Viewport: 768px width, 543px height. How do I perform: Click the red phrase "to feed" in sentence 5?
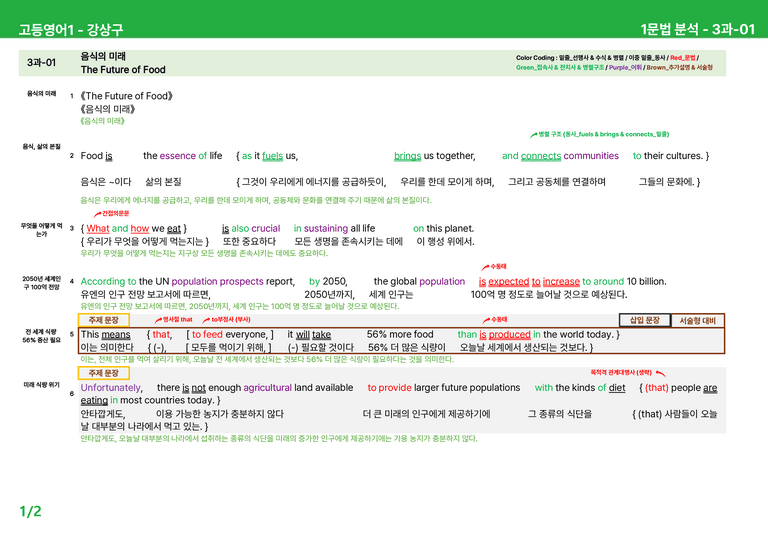click(x=207, y=334)
